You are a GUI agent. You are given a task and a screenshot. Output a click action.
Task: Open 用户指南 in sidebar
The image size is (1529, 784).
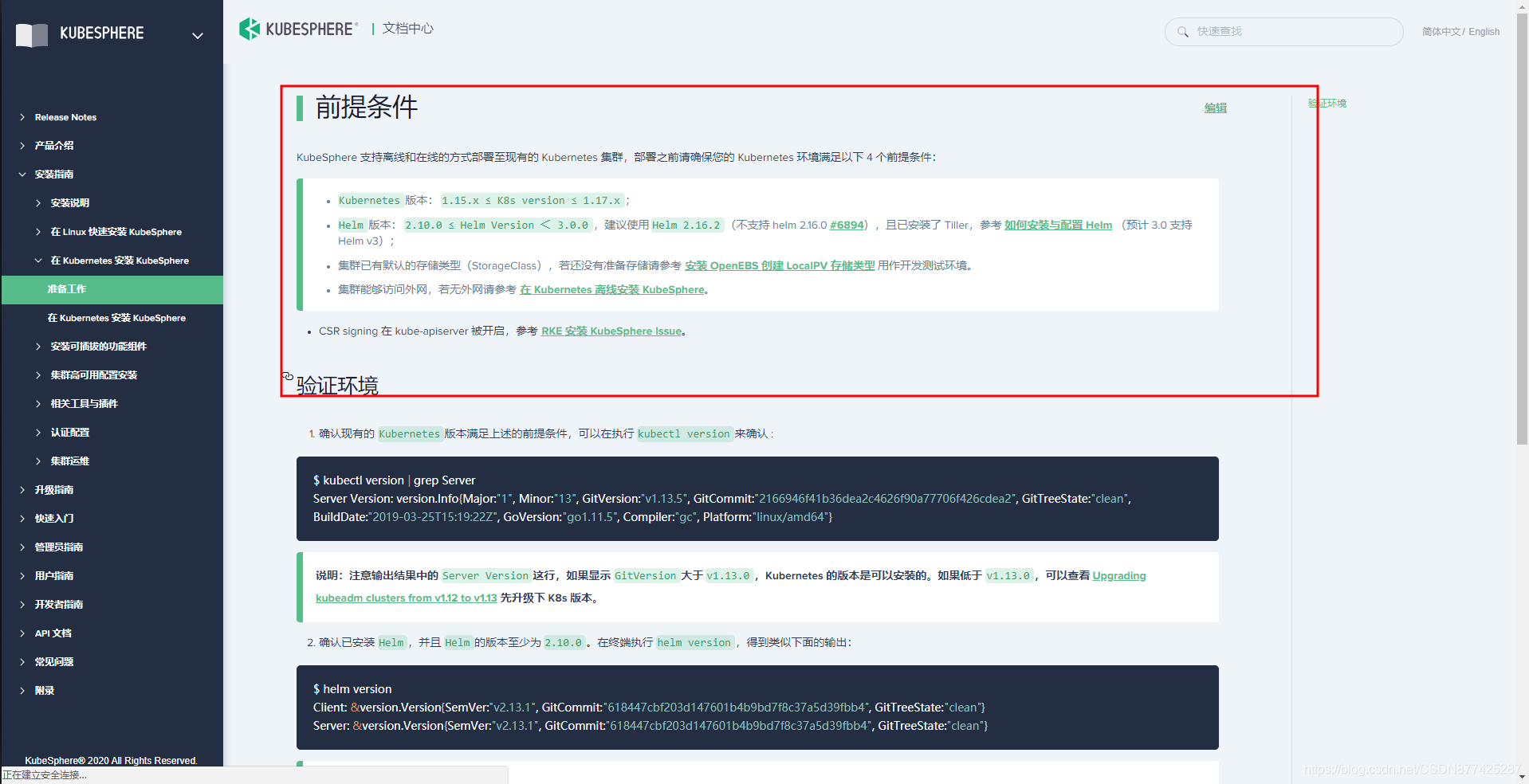pyautogui.click(x=54, y=576)
